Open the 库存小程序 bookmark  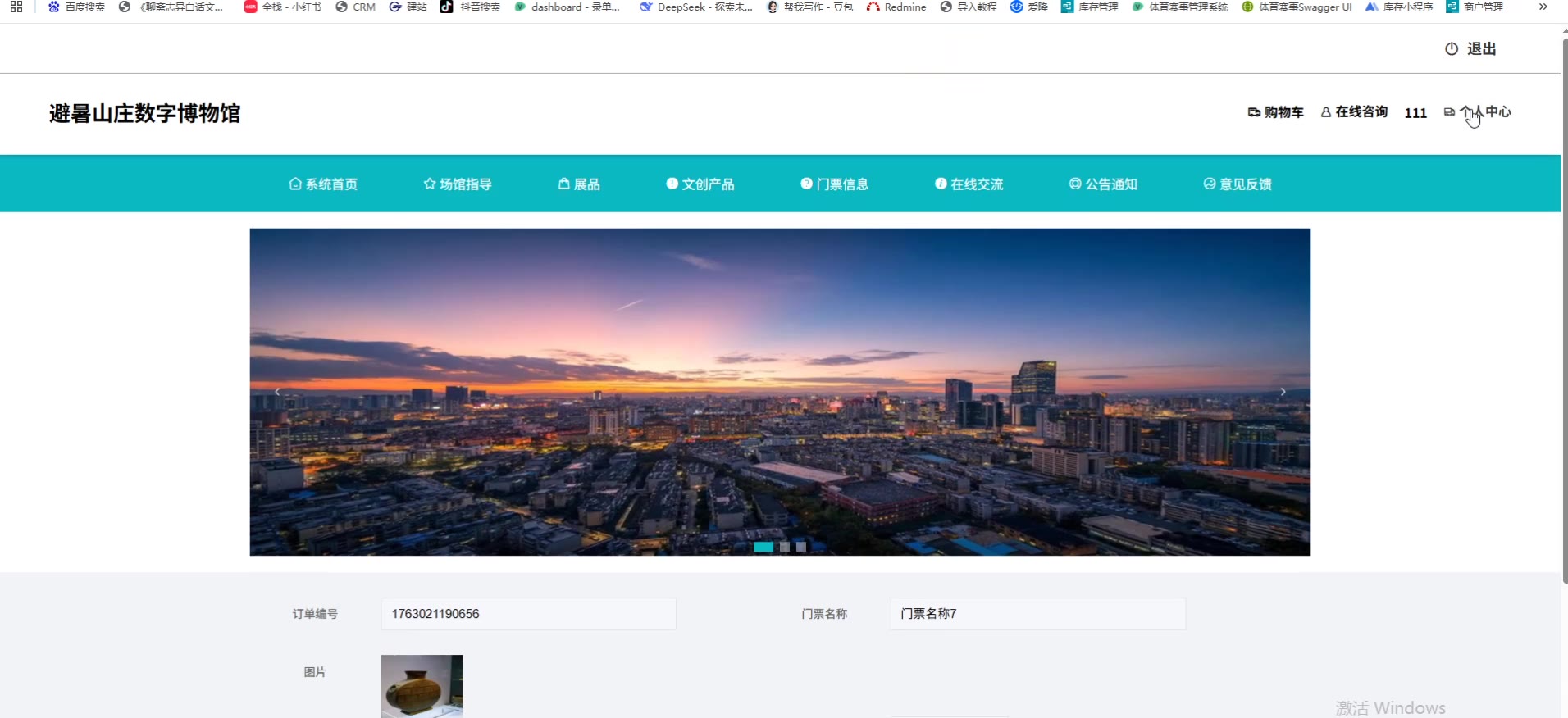tap(1399, 7)
